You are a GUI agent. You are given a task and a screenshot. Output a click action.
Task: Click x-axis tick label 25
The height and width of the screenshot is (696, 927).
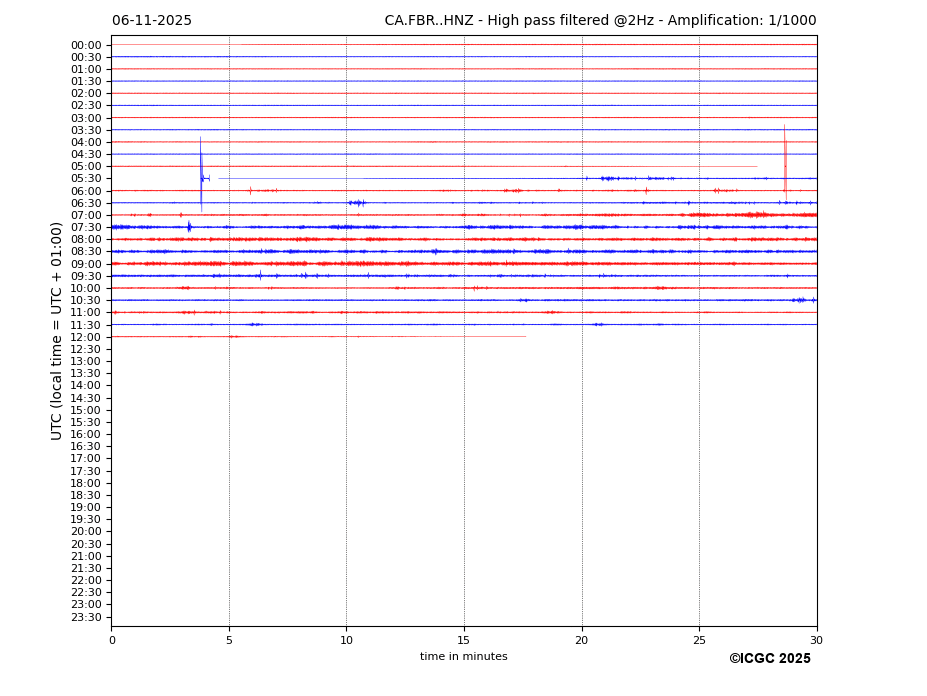pyautogui.click(x=699, y=641)
